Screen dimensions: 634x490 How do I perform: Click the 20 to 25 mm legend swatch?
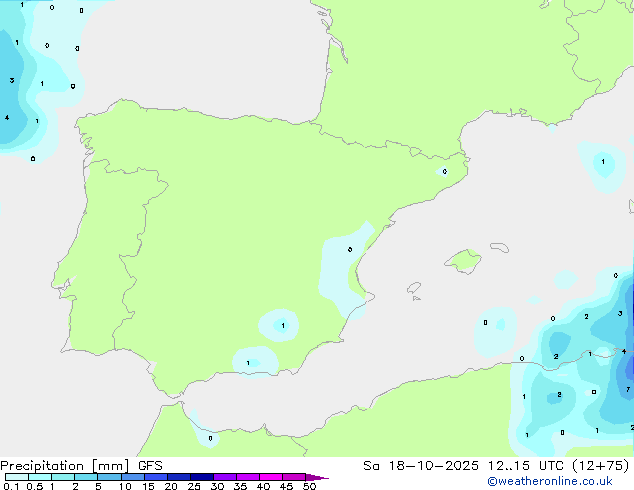point(179,477)
